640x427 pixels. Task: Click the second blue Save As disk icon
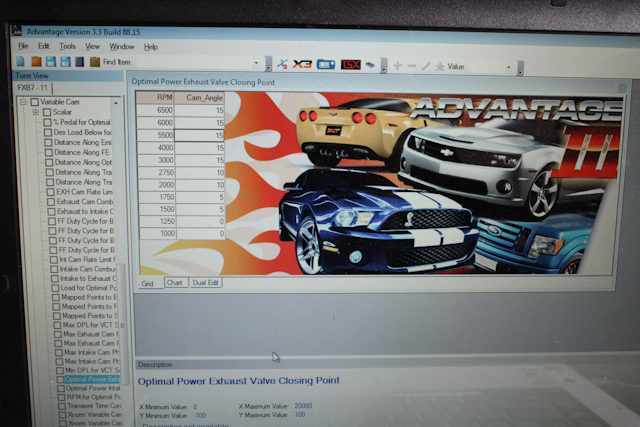(65, 62)
